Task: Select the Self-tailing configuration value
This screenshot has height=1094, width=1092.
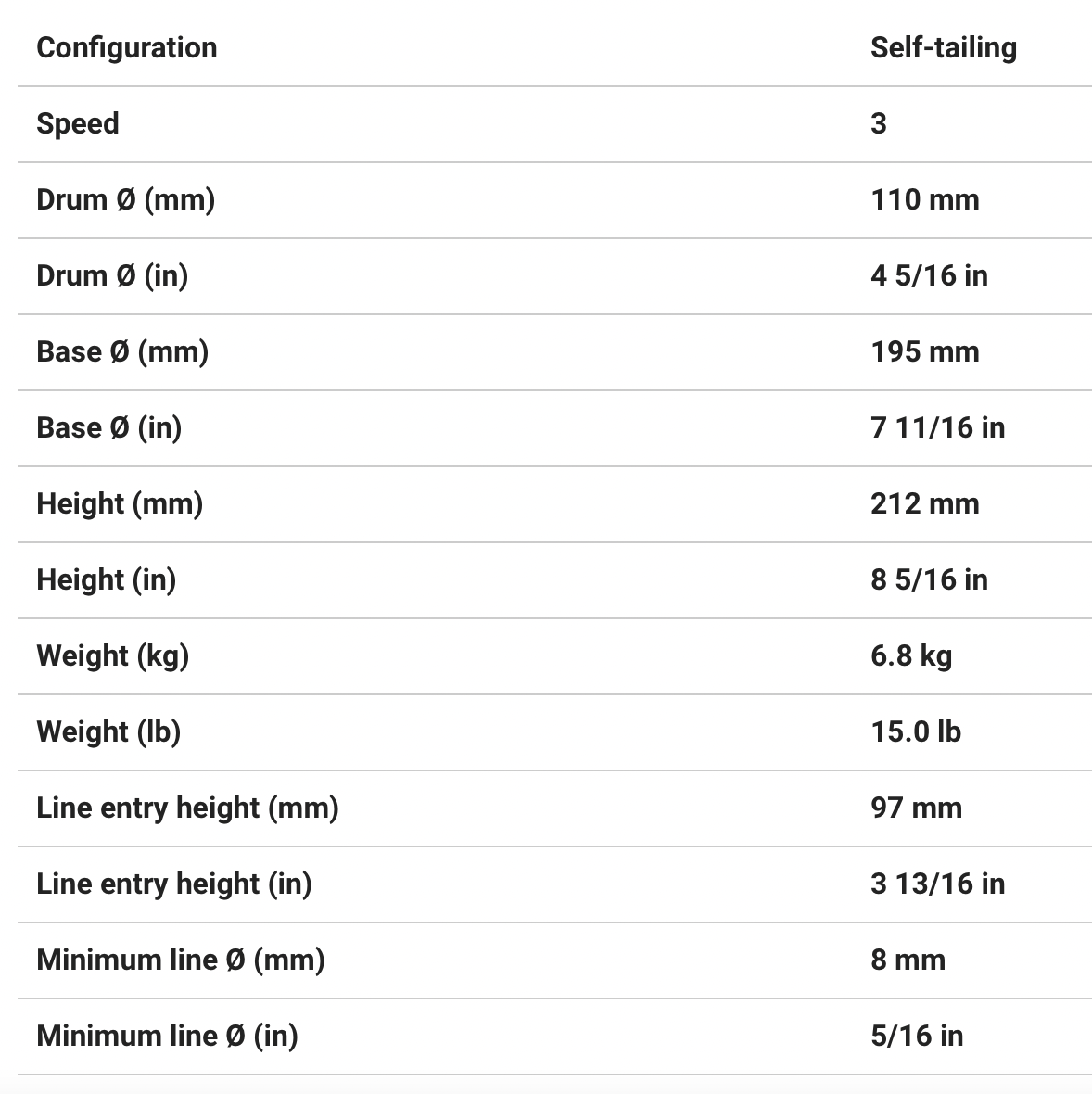Action: (943, 48)
